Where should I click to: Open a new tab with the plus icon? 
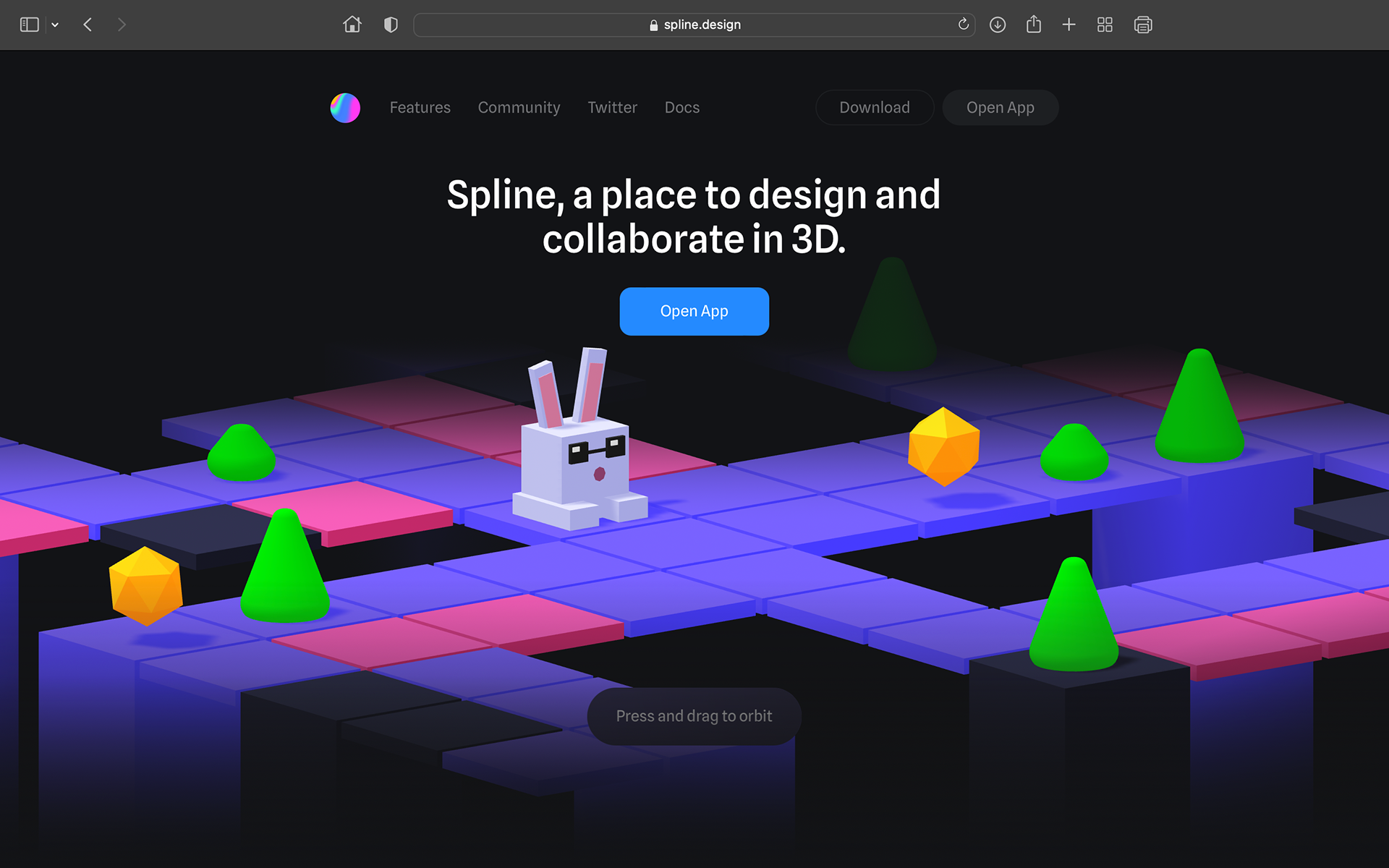point(1069,25)
